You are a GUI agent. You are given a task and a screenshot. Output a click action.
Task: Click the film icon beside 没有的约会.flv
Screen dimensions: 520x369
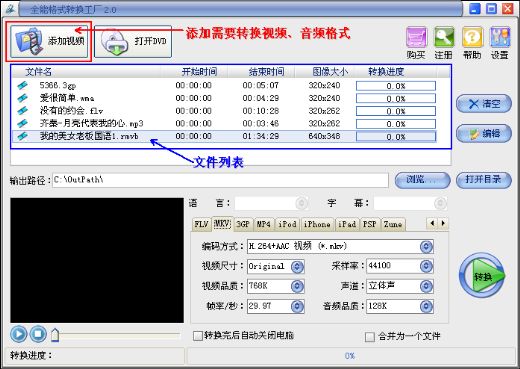22,111
